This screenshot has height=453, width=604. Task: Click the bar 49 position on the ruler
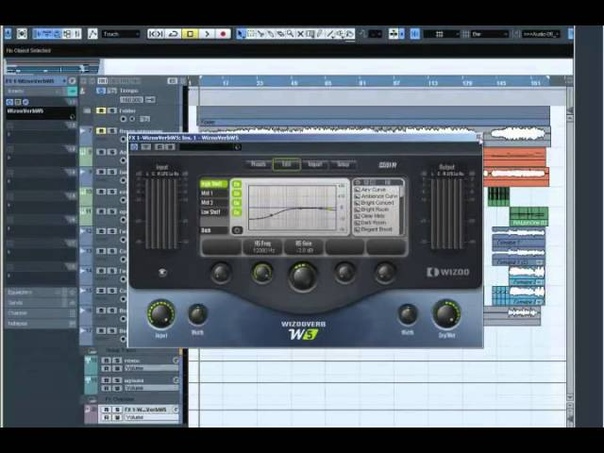[294, 82]
